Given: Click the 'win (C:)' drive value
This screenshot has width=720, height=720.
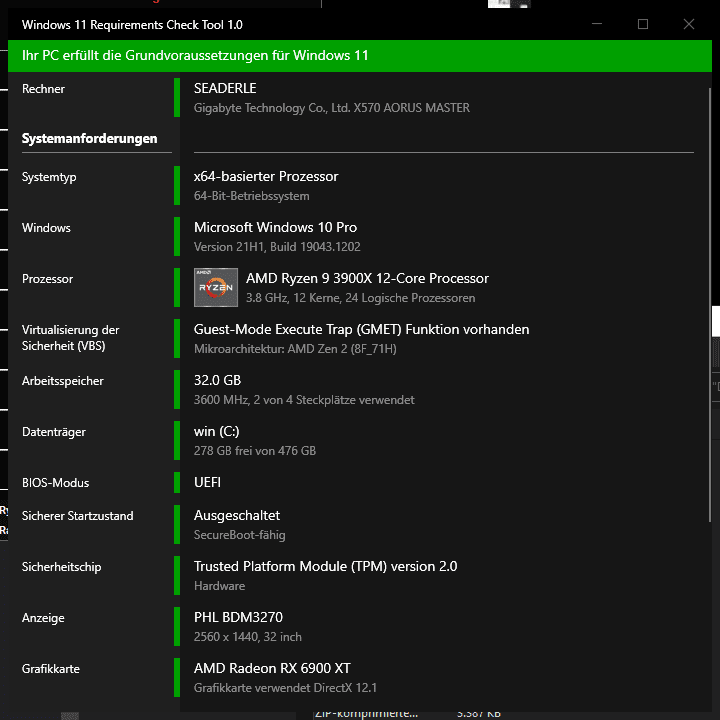Looking at the screenshot, I should point(216,431).
